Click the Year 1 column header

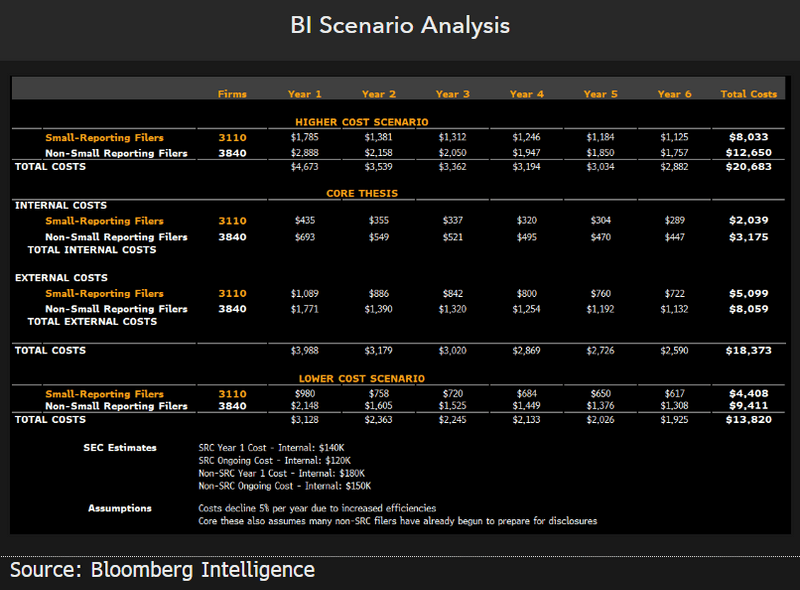point(304,94)
